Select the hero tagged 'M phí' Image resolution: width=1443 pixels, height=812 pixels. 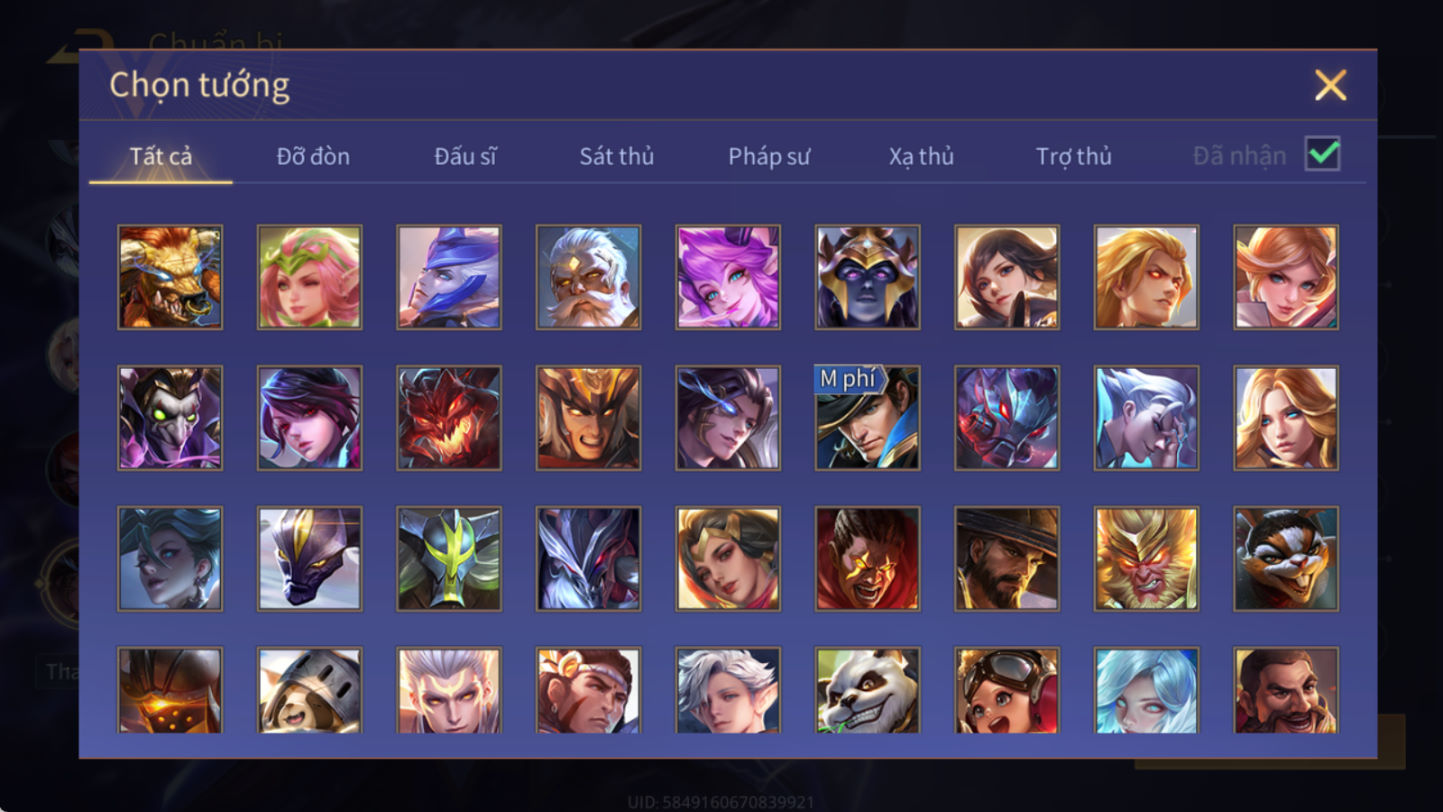867,418
